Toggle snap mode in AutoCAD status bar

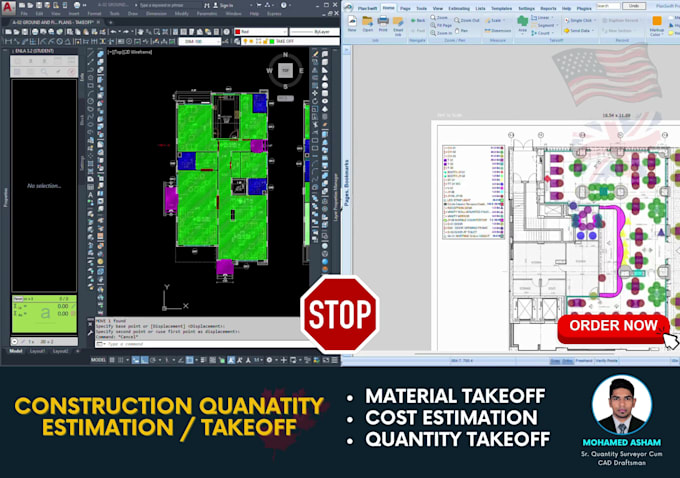coord(121,360)
